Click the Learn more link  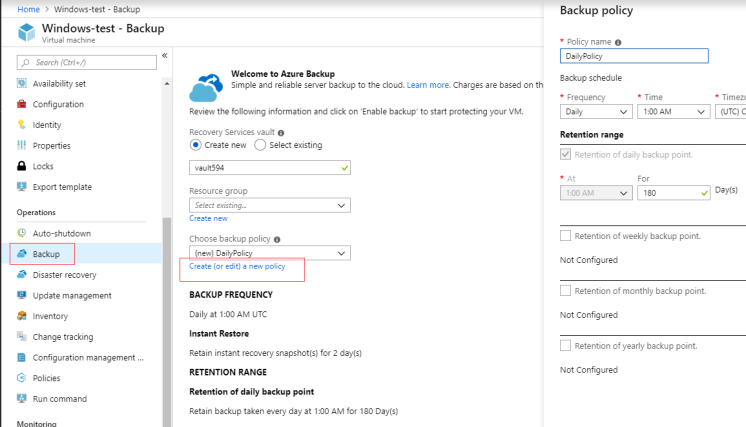click(x=428, y=85)
